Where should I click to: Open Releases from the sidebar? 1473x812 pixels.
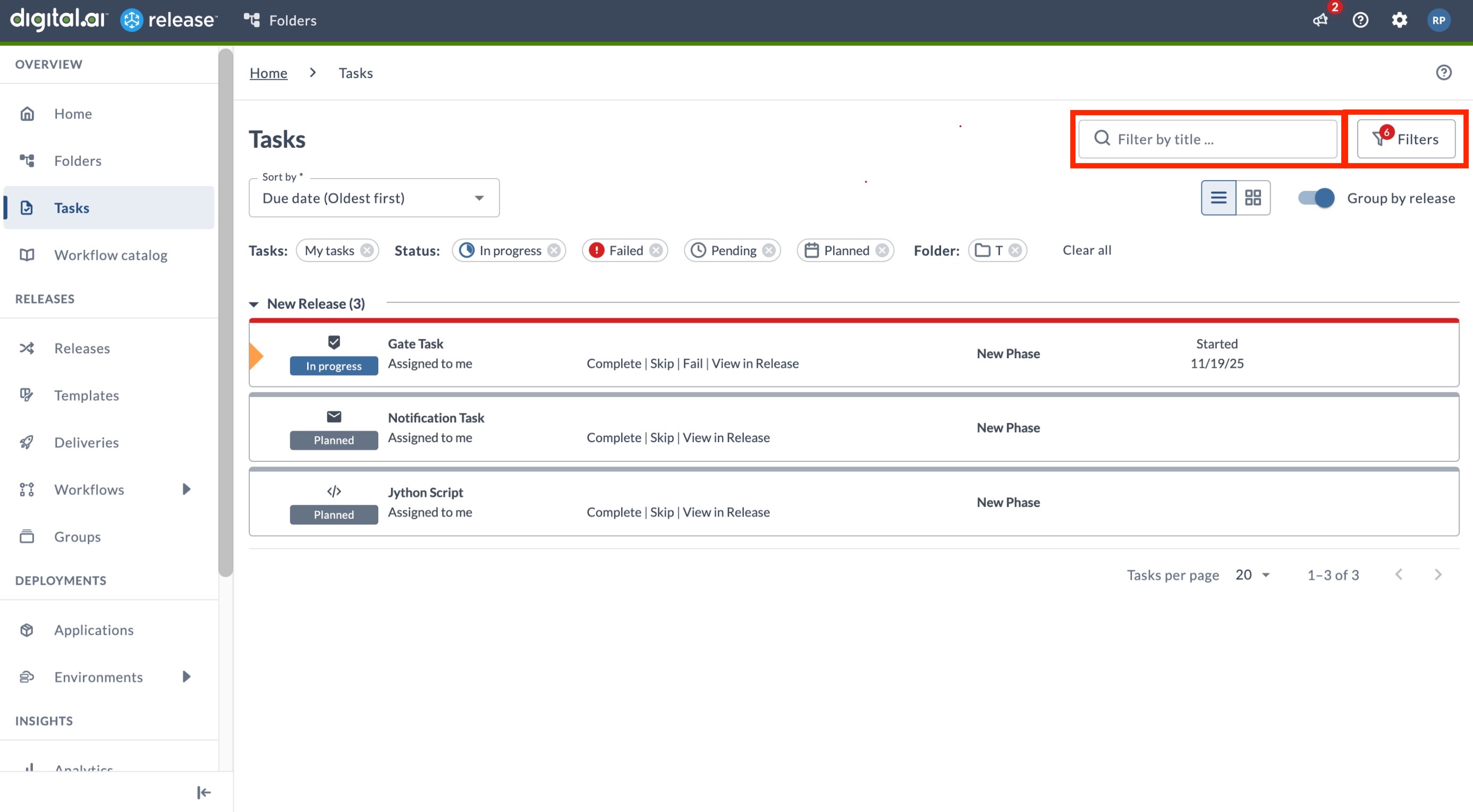(81, 348)
